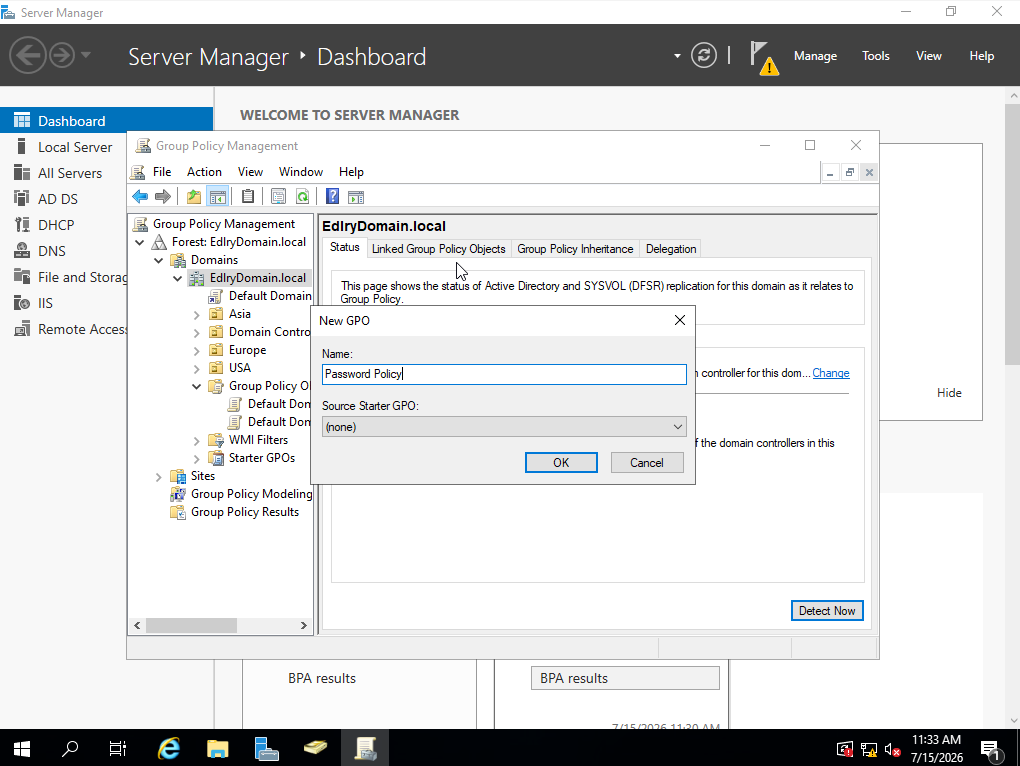The image size is (1020, 766).
Task: Click the clipboard toolbar icon
Action: point(248,196)
